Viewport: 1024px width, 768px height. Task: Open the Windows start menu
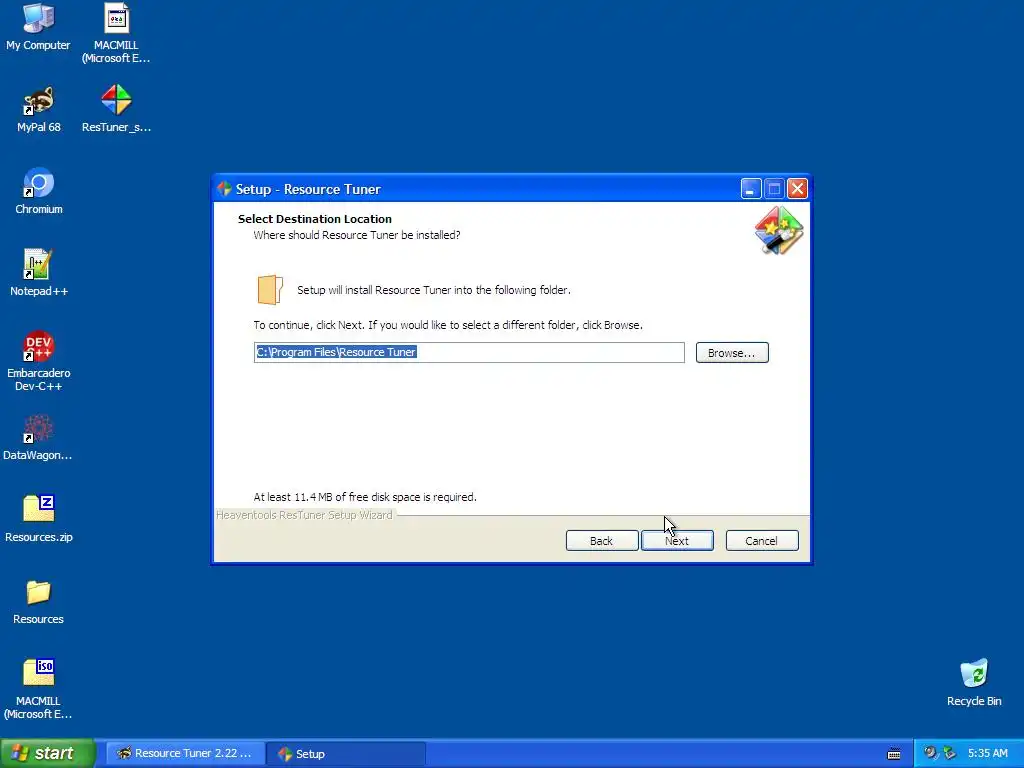click(x=47, y=753)
